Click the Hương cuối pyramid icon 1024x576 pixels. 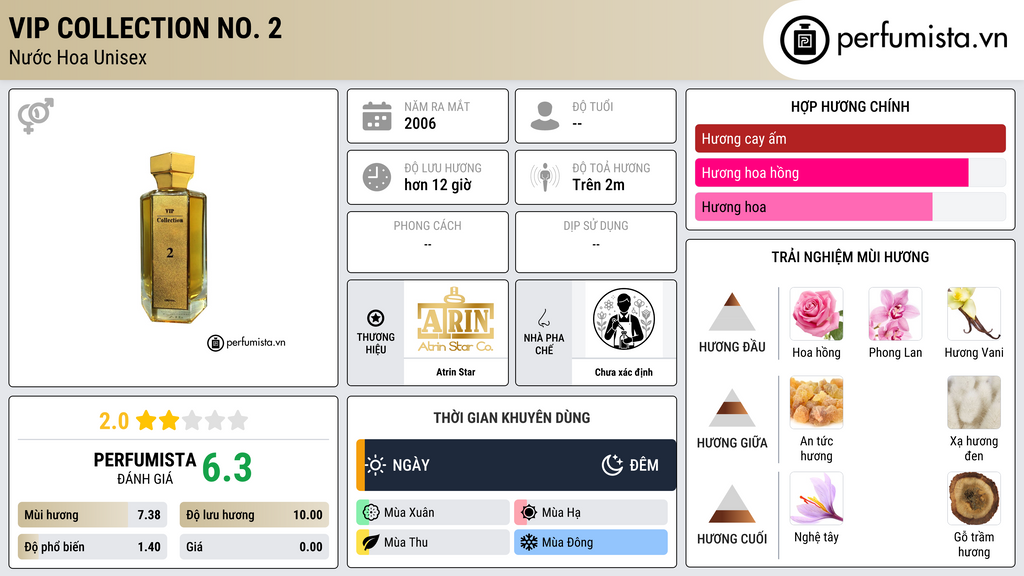[x=732, y=504]
